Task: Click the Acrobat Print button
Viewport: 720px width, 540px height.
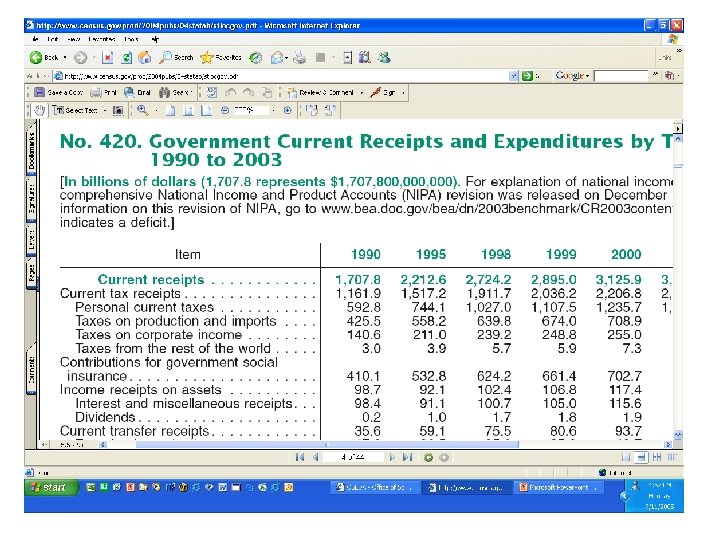Action: pyautogui.click(x=103, y=92)
